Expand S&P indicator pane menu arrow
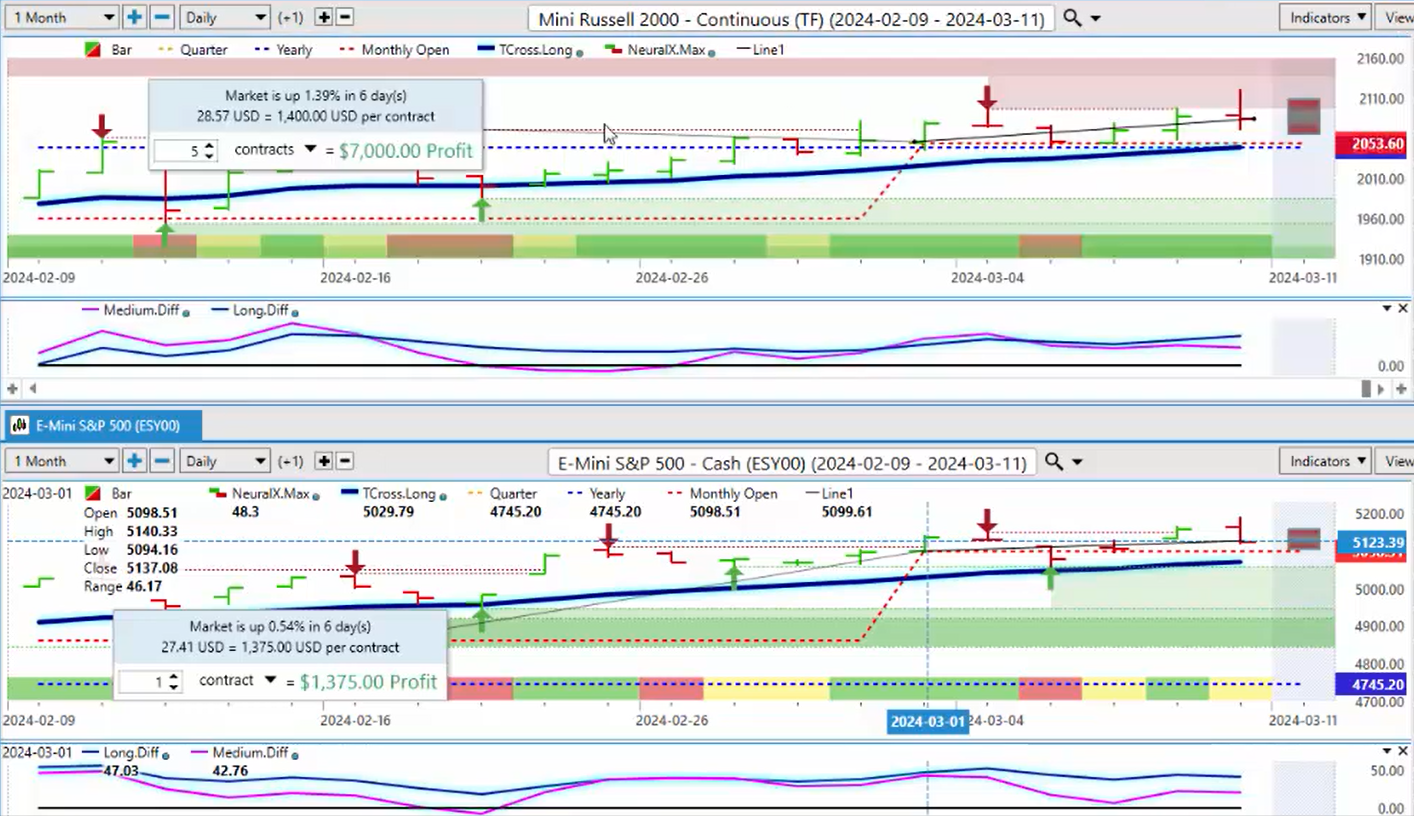 pyautogui.click(x=1386, y=751)
